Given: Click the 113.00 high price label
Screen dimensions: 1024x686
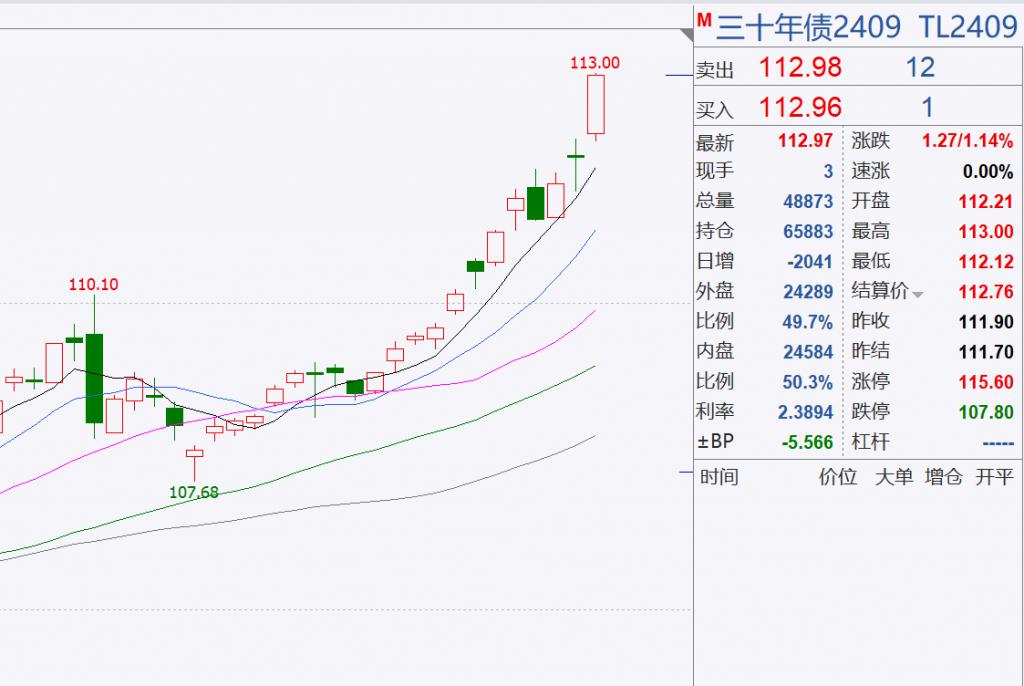Looking at the screenshot, I should point(595,63).
